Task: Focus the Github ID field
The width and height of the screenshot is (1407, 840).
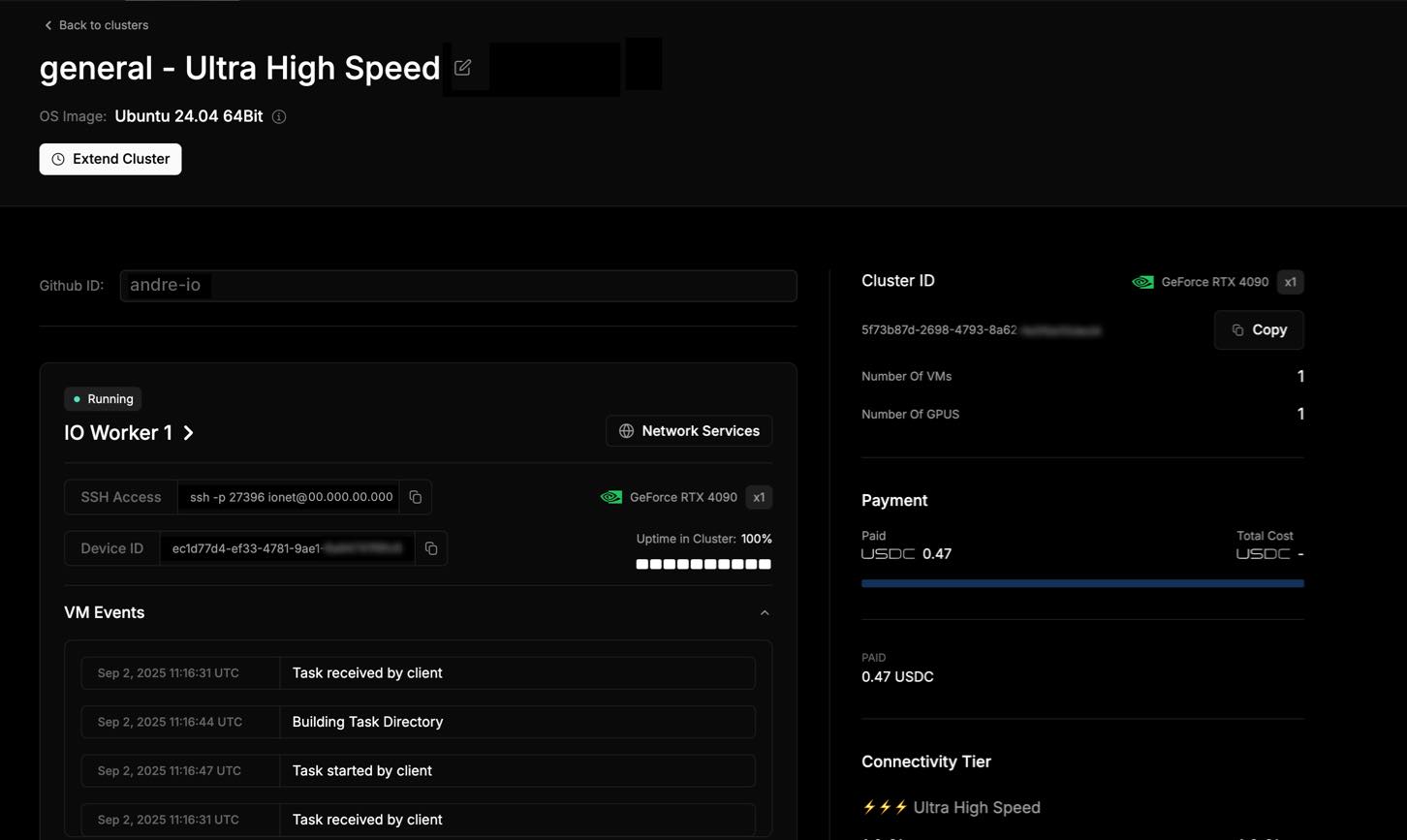Action: pos(458,286)
